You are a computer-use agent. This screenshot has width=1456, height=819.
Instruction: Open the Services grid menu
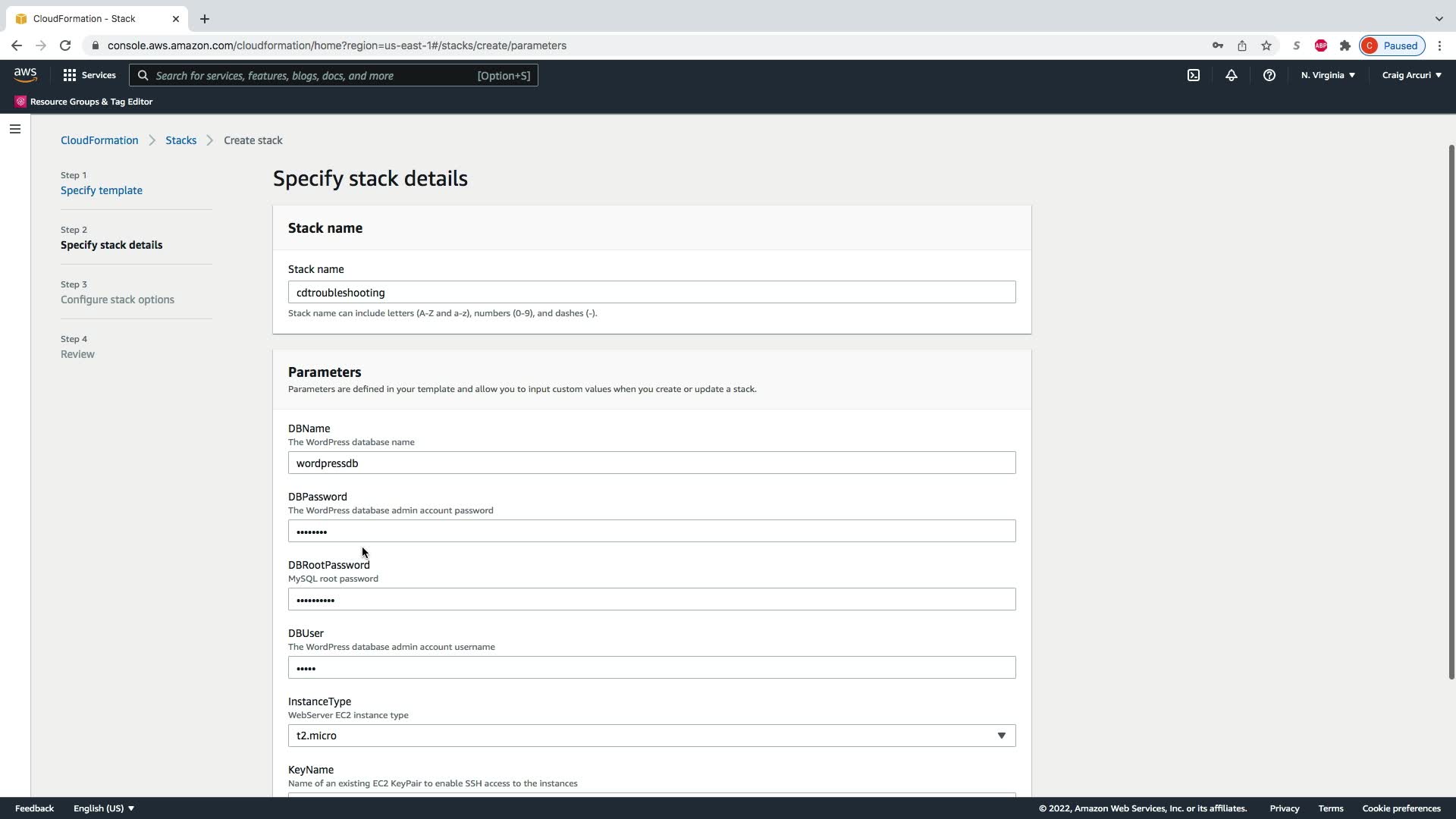click(89, 75)
